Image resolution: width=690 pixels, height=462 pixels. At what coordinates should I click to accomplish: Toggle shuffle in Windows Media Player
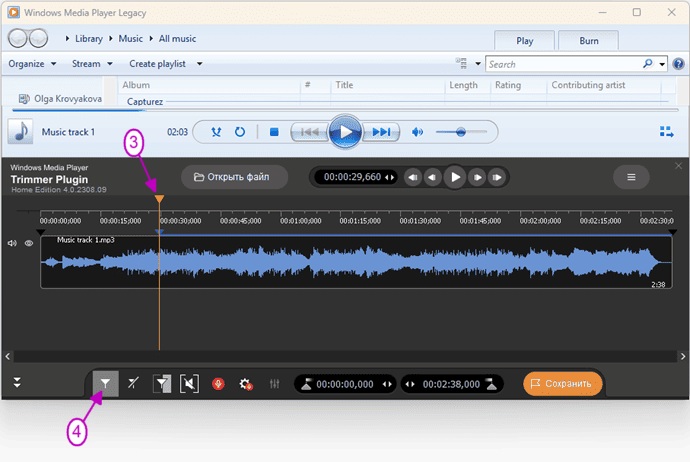(216, 132)
